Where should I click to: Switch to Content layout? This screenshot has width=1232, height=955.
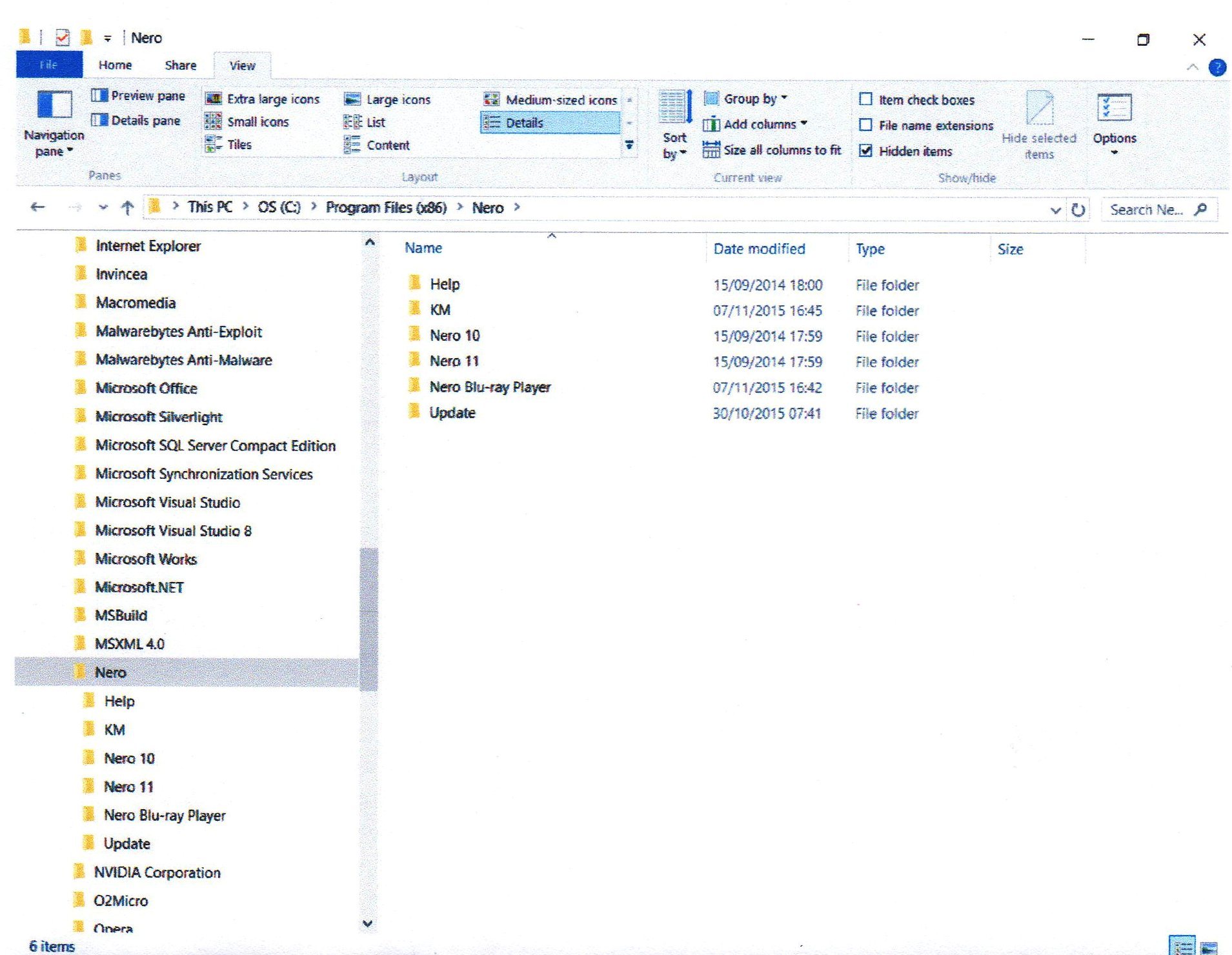pyautogui.click(x=377, y=145)
